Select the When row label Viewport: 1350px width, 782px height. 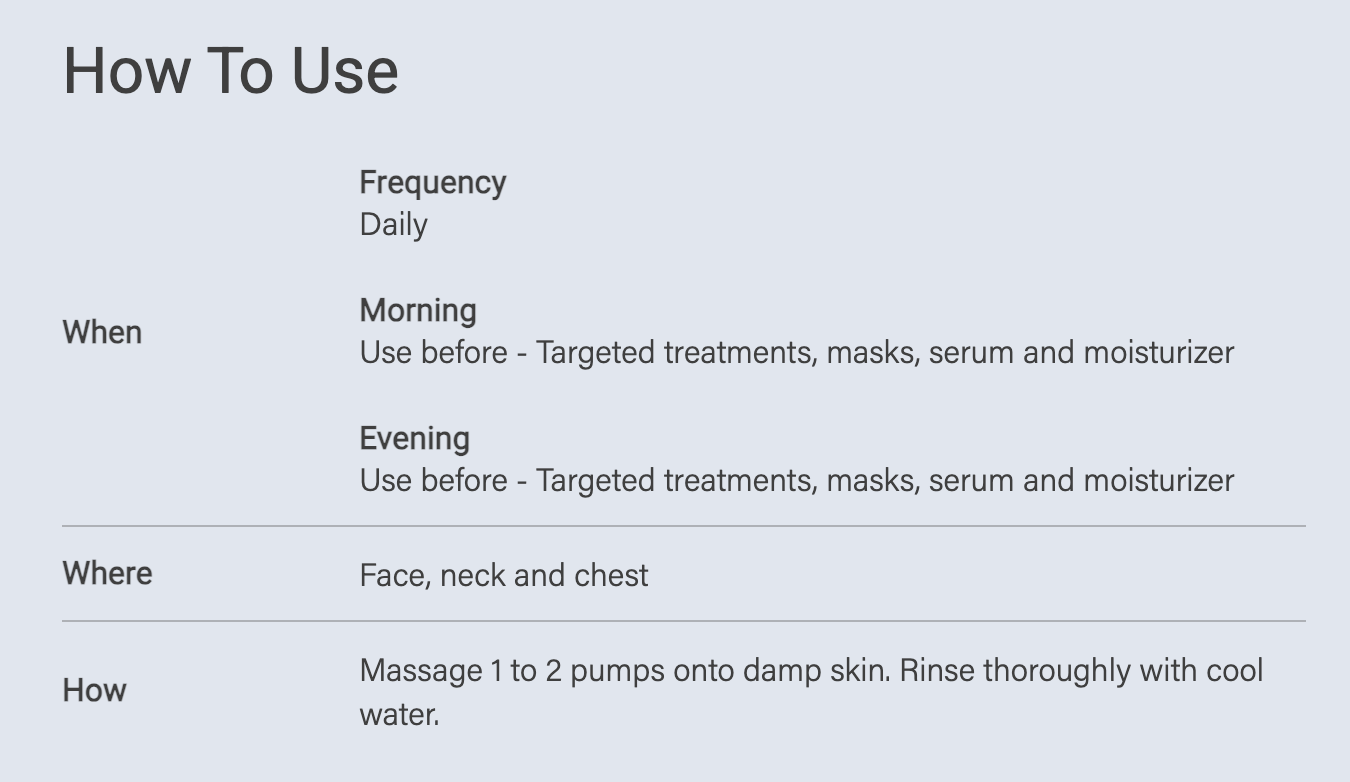(x=102, y=332)
